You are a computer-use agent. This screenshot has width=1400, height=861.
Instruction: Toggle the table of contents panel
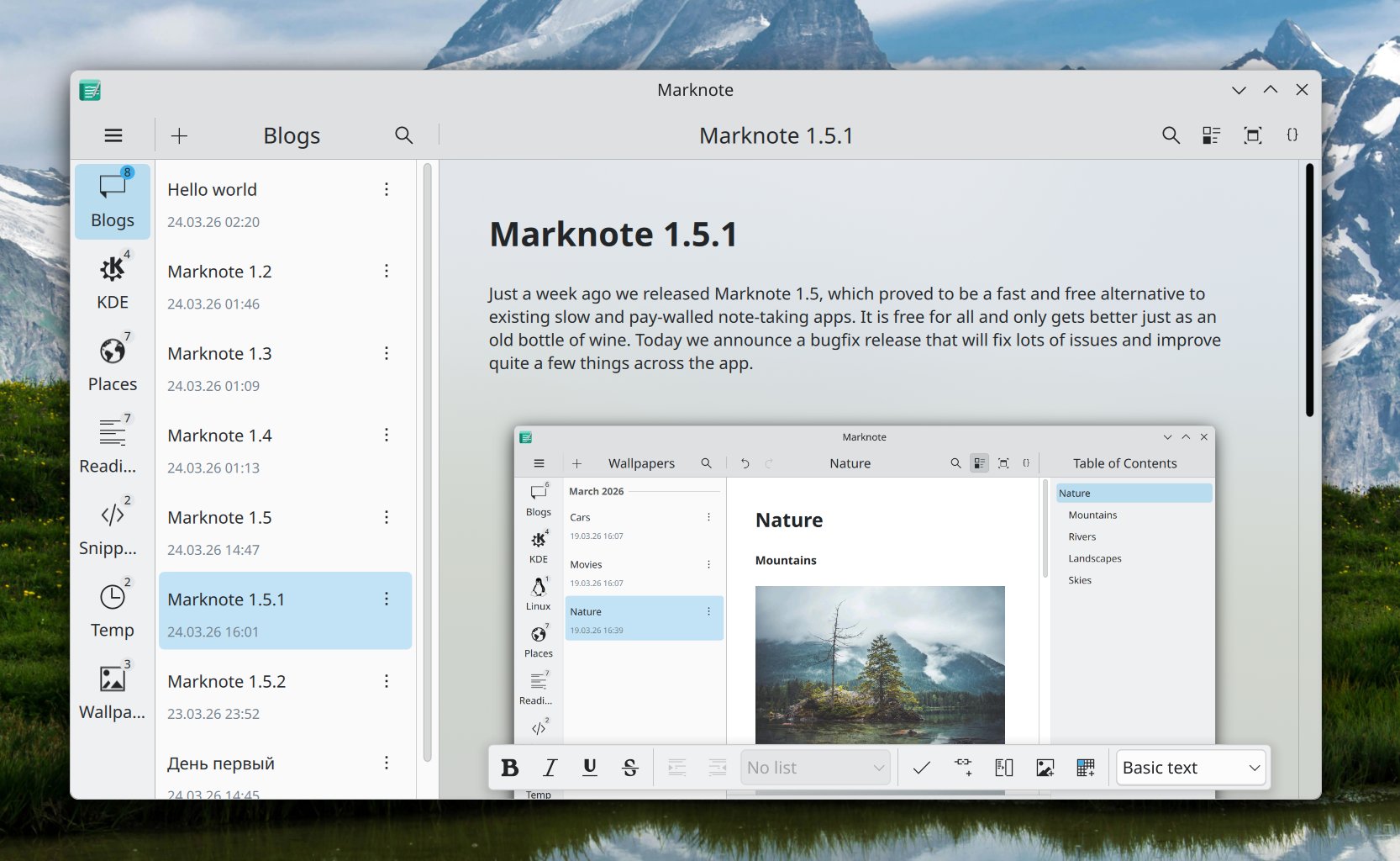click(x=1211, y=135)
